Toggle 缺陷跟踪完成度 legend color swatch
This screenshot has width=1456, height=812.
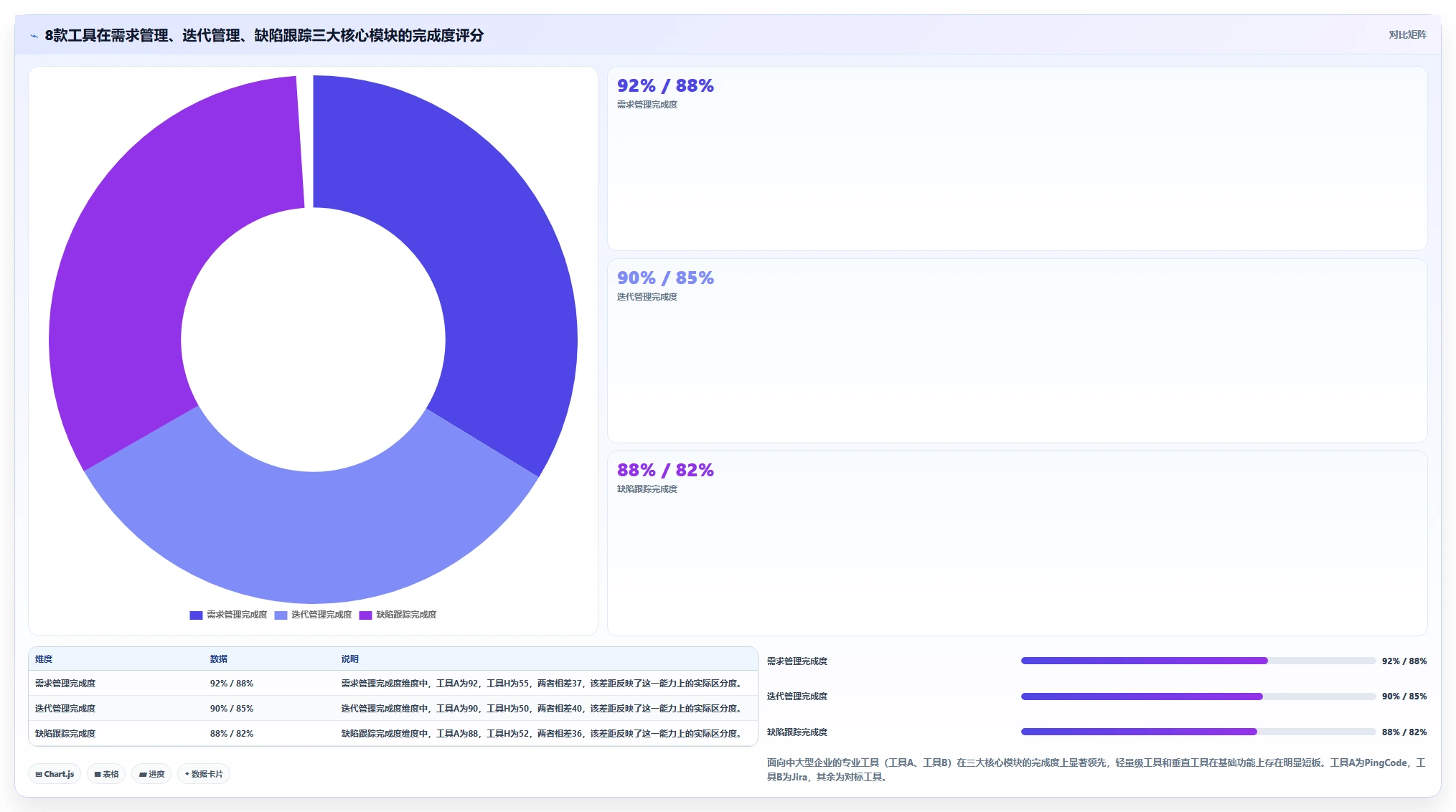click(x=365, y=615)
